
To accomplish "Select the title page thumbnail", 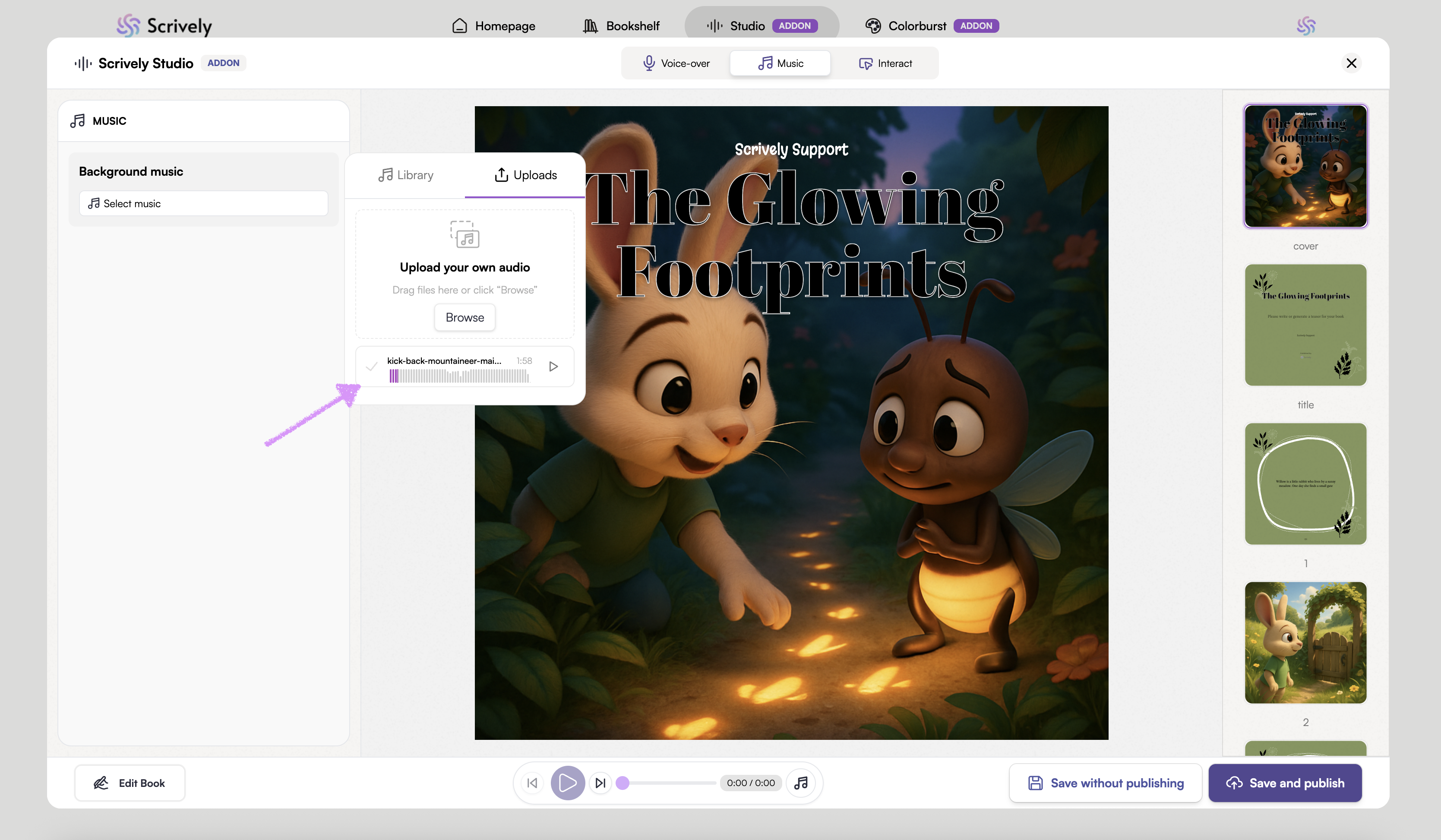I will [x=1305, y=325].
